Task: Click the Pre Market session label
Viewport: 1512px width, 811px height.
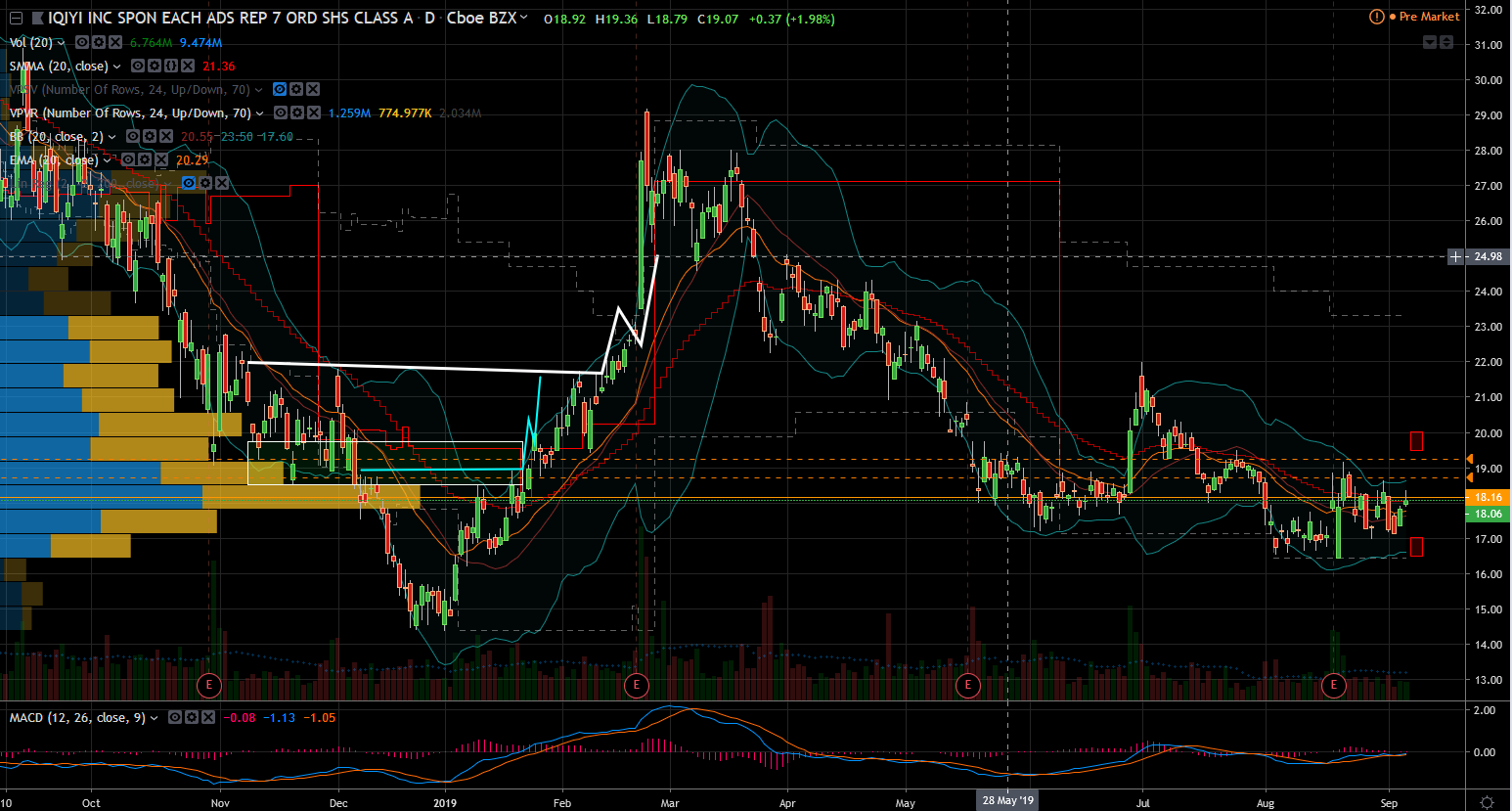Action: pyautogui.click(x=1429, y=17)
